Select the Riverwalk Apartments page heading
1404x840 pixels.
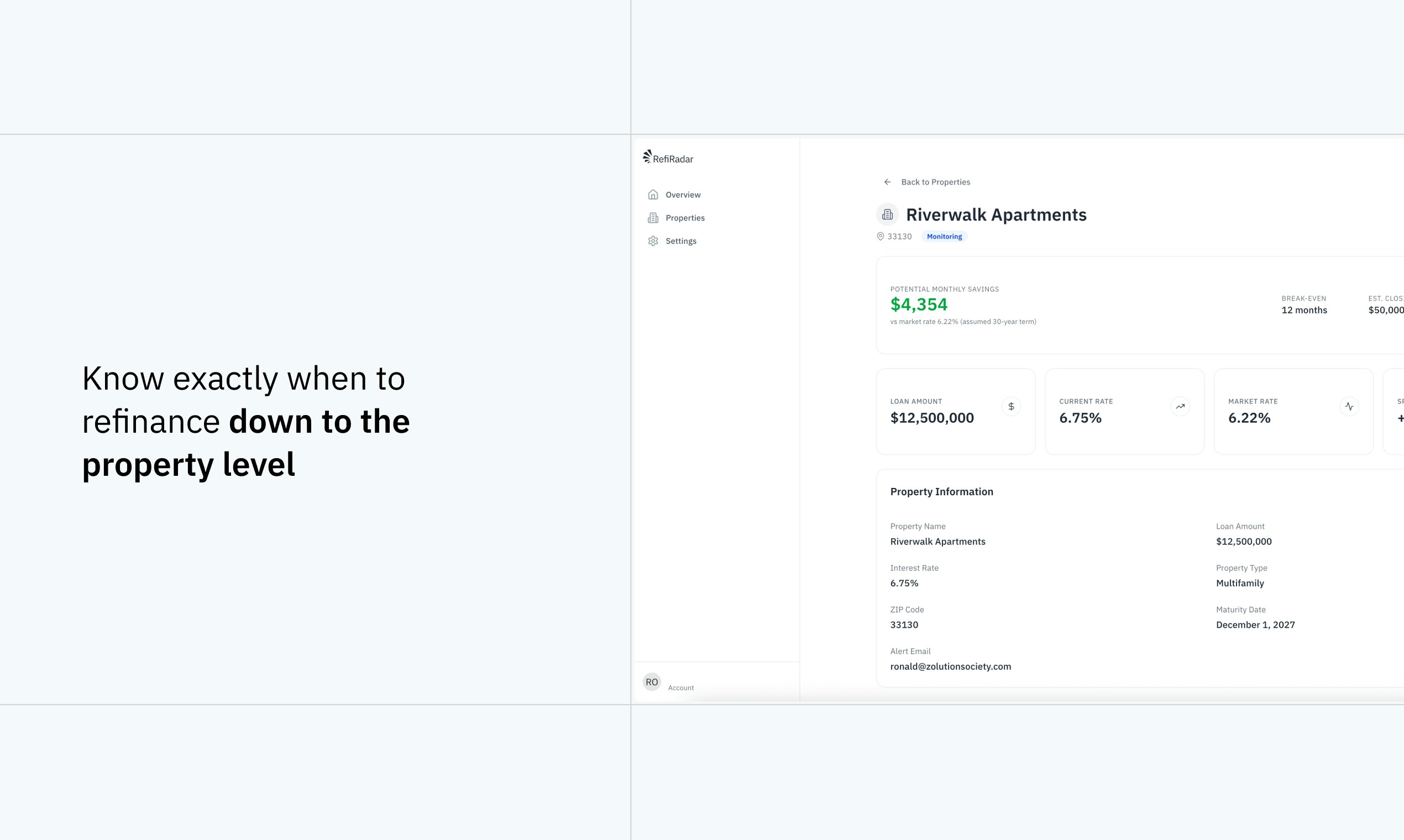pos(997,214)
